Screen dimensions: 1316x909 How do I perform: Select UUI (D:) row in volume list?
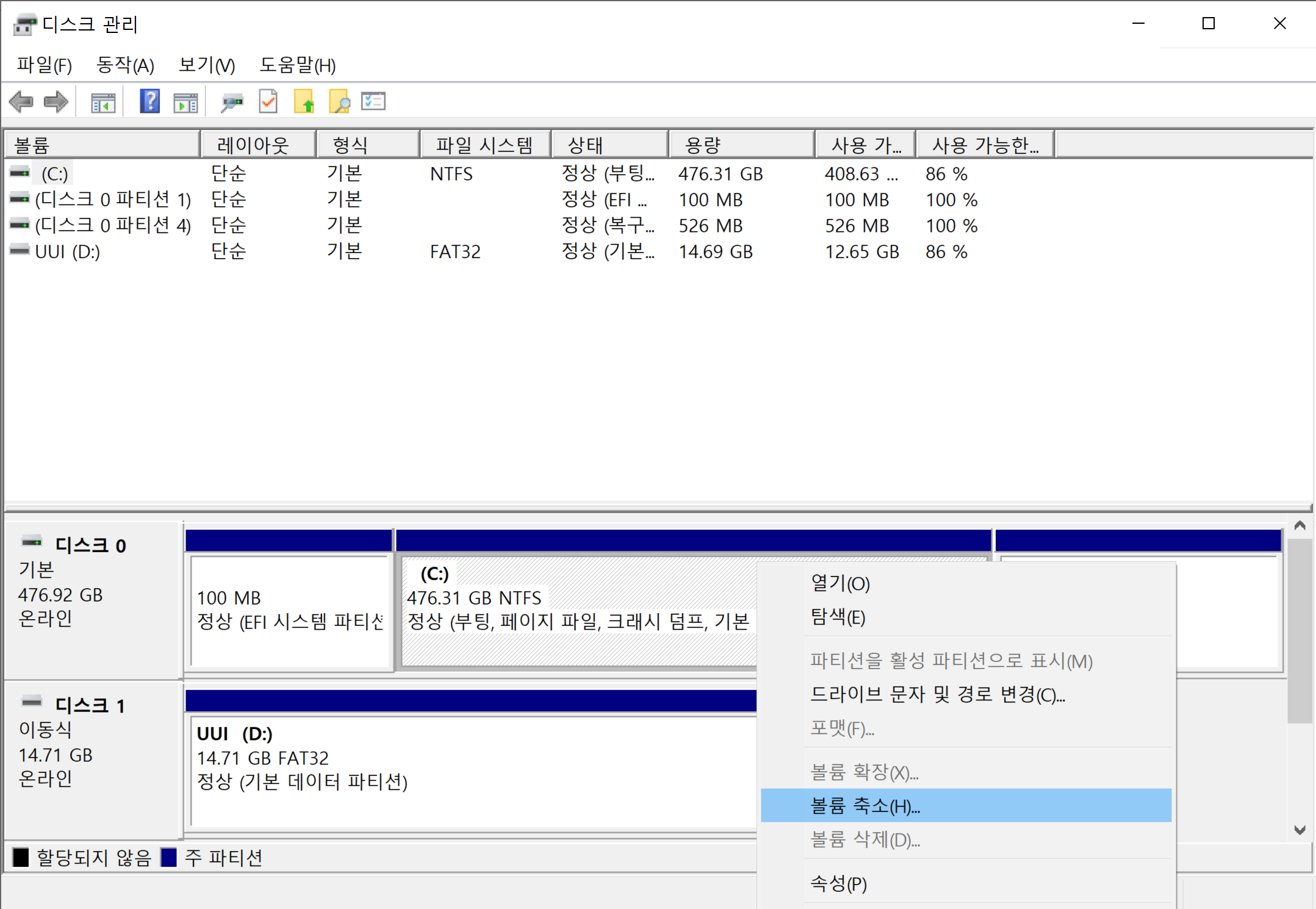point(67,251)
